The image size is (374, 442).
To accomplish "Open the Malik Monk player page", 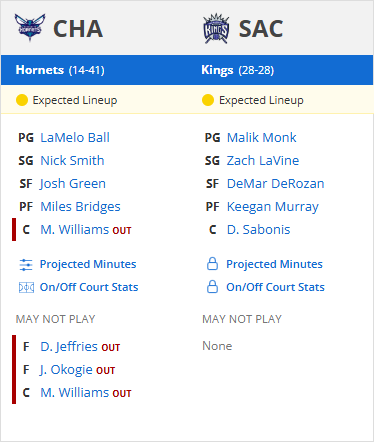I will coord(262,138).
